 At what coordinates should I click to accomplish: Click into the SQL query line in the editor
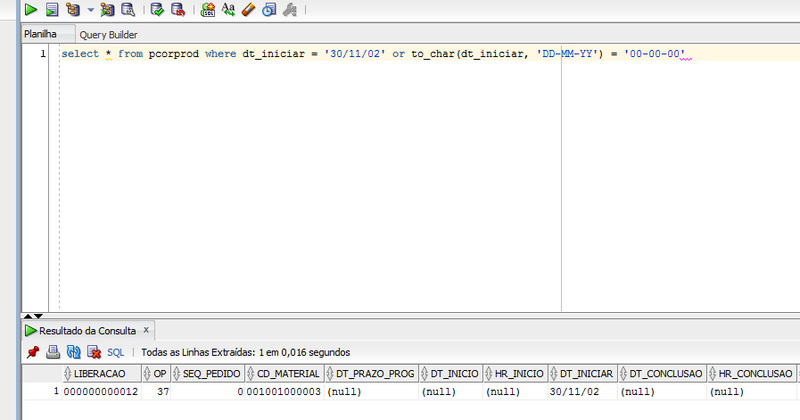377,54
